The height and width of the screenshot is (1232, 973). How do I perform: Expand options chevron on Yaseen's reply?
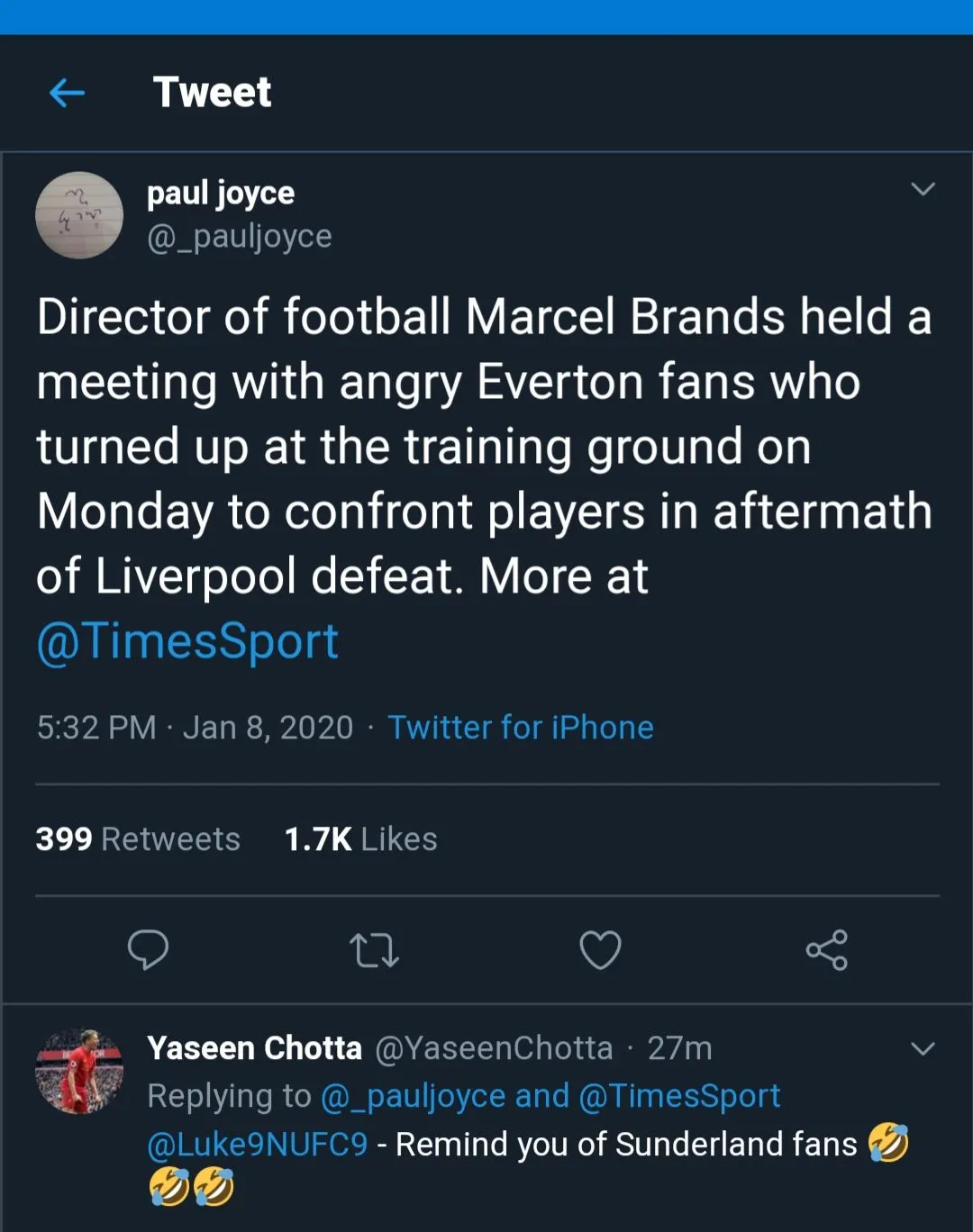[x=923, y=1048]
